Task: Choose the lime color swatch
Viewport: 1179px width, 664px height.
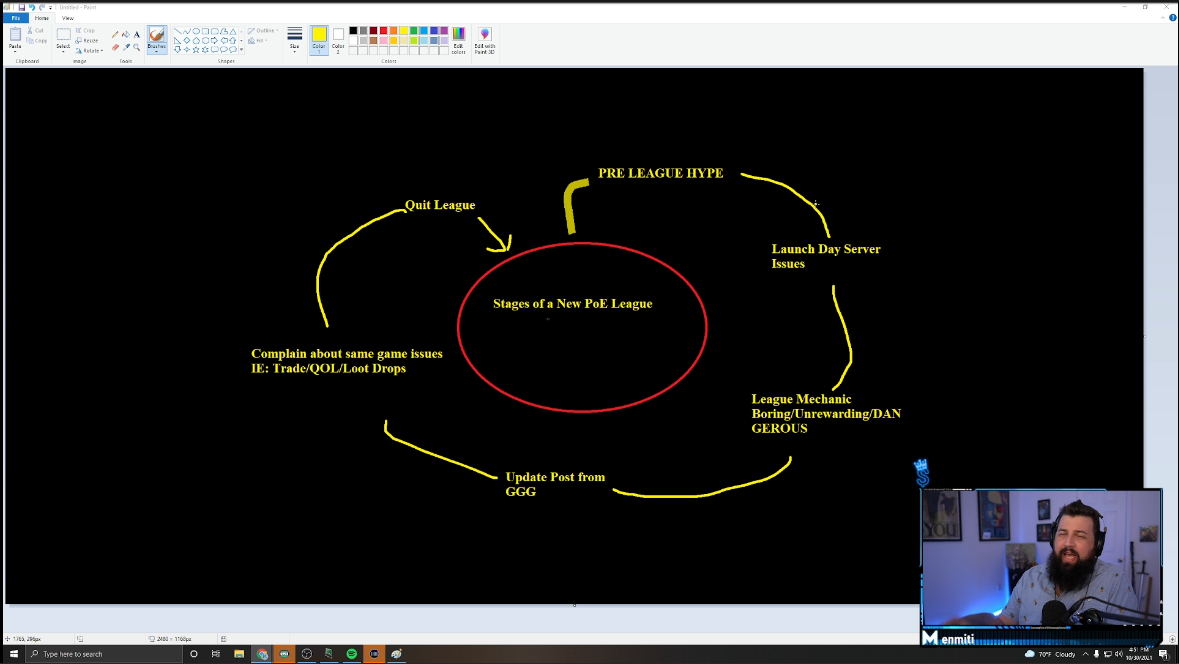Action: coord(414,41)
